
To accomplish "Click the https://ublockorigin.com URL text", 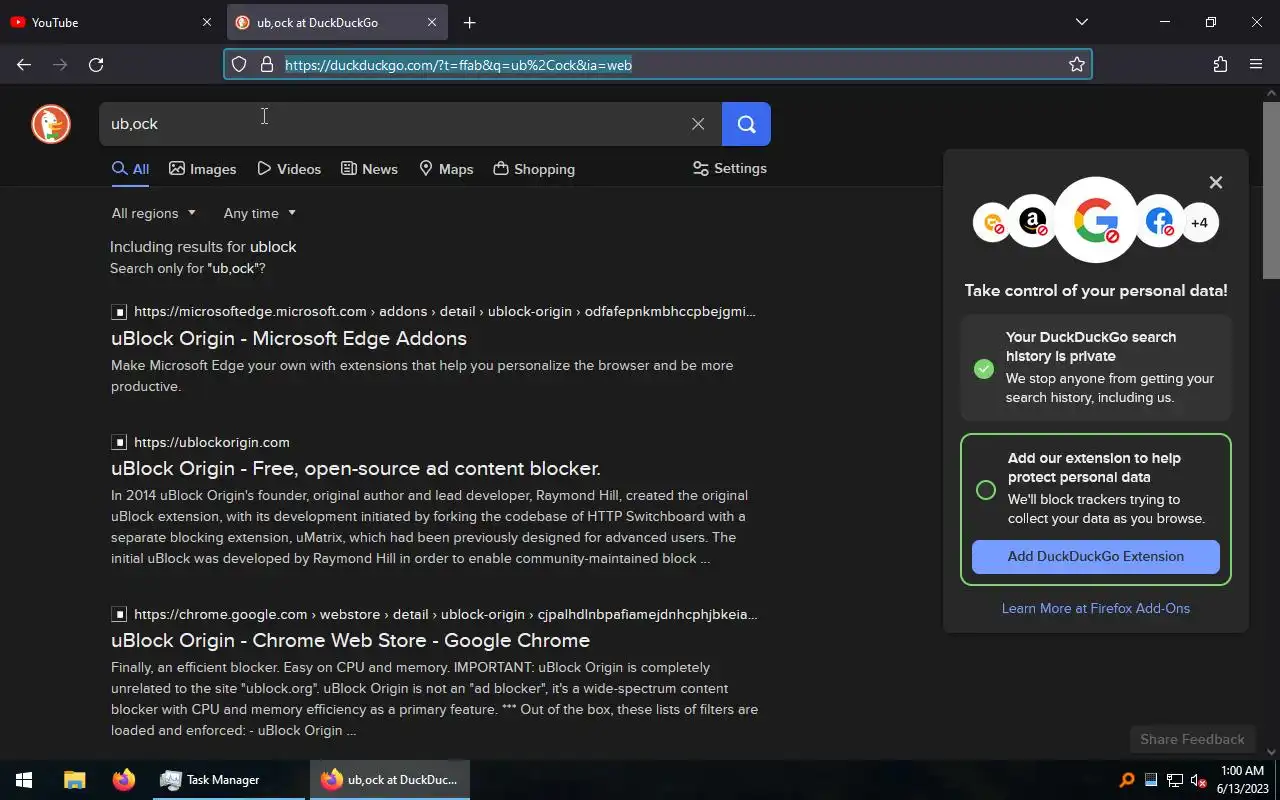I will (212, 442).
